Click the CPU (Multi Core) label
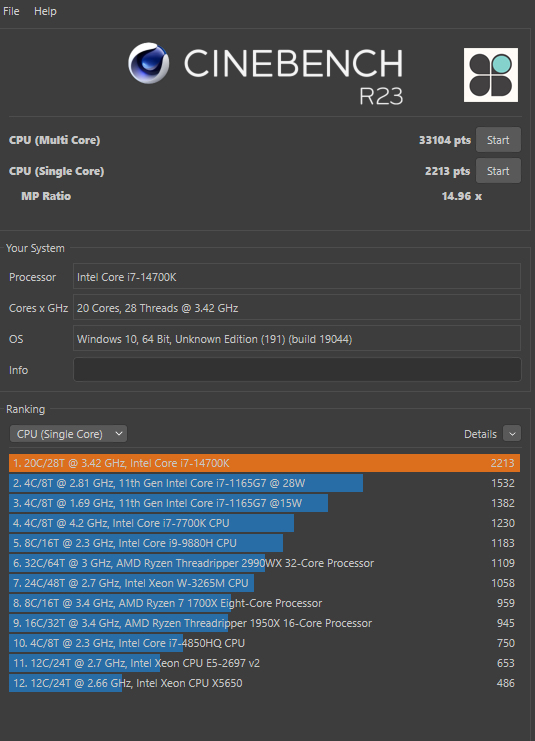This screenshot has width=535, height=741. click(54, 140)
